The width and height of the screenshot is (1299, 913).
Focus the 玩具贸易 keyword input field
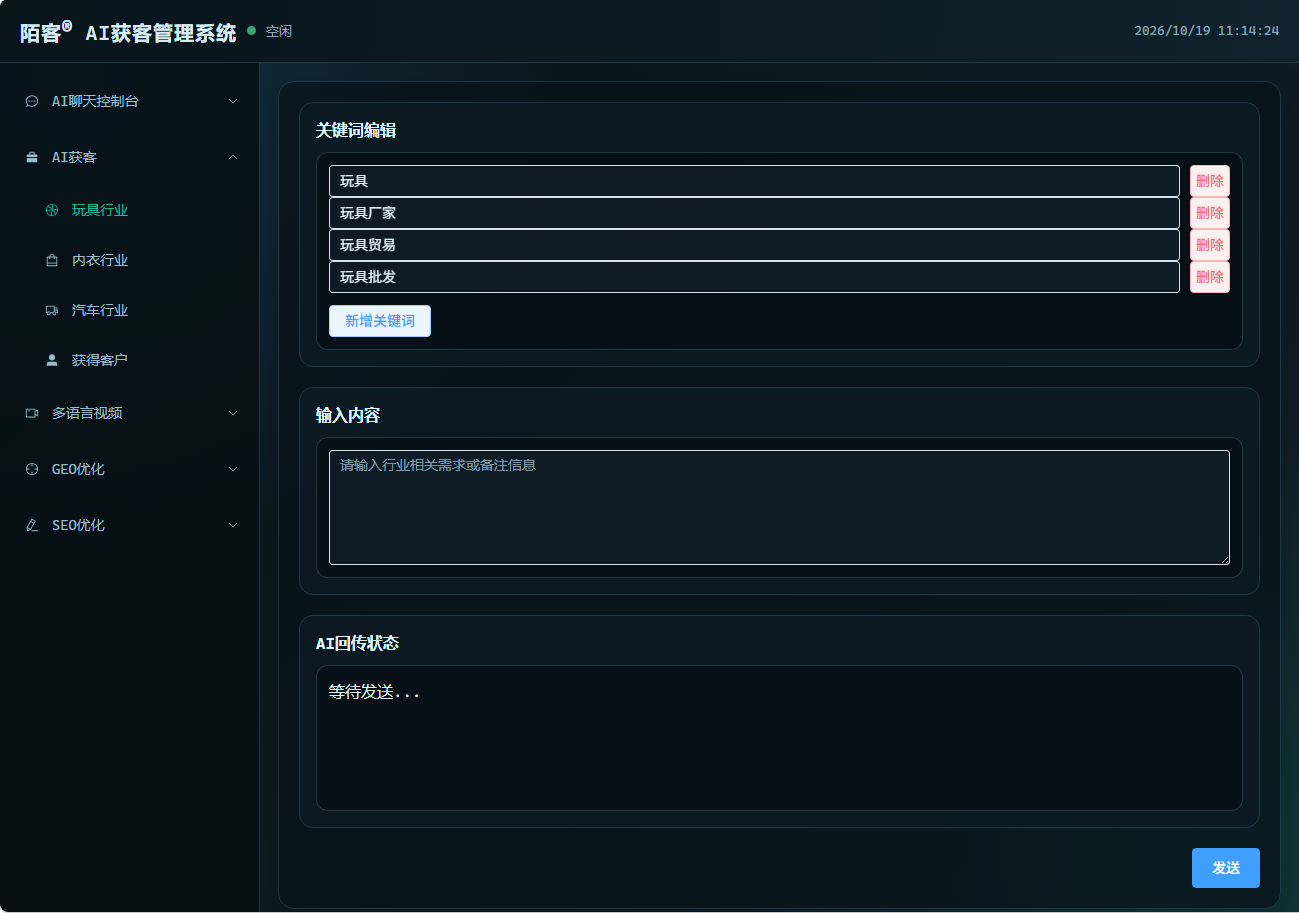click(x=754, y=245)
